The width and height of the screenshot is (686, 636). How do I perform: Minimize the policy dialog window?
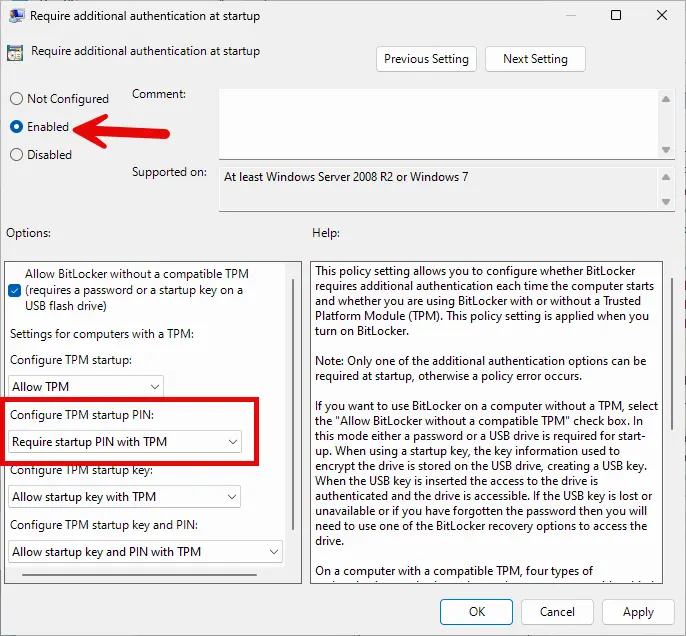(x=570, y=15)
